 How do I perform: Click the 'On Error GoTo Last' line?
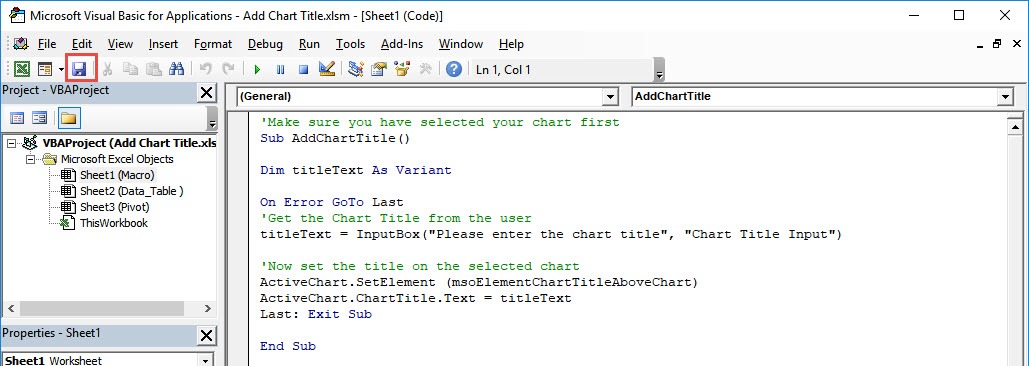tap(331, 202)
